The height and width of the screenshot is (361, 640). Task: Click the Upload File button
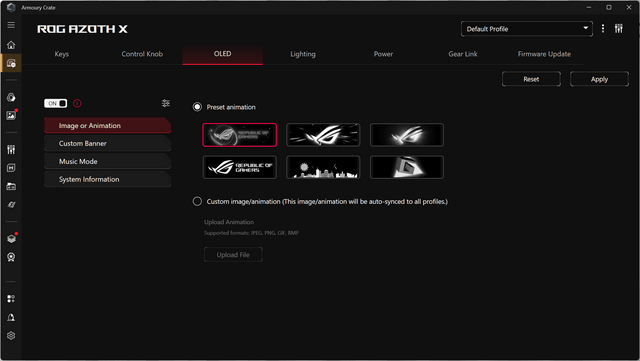(233, 255)
